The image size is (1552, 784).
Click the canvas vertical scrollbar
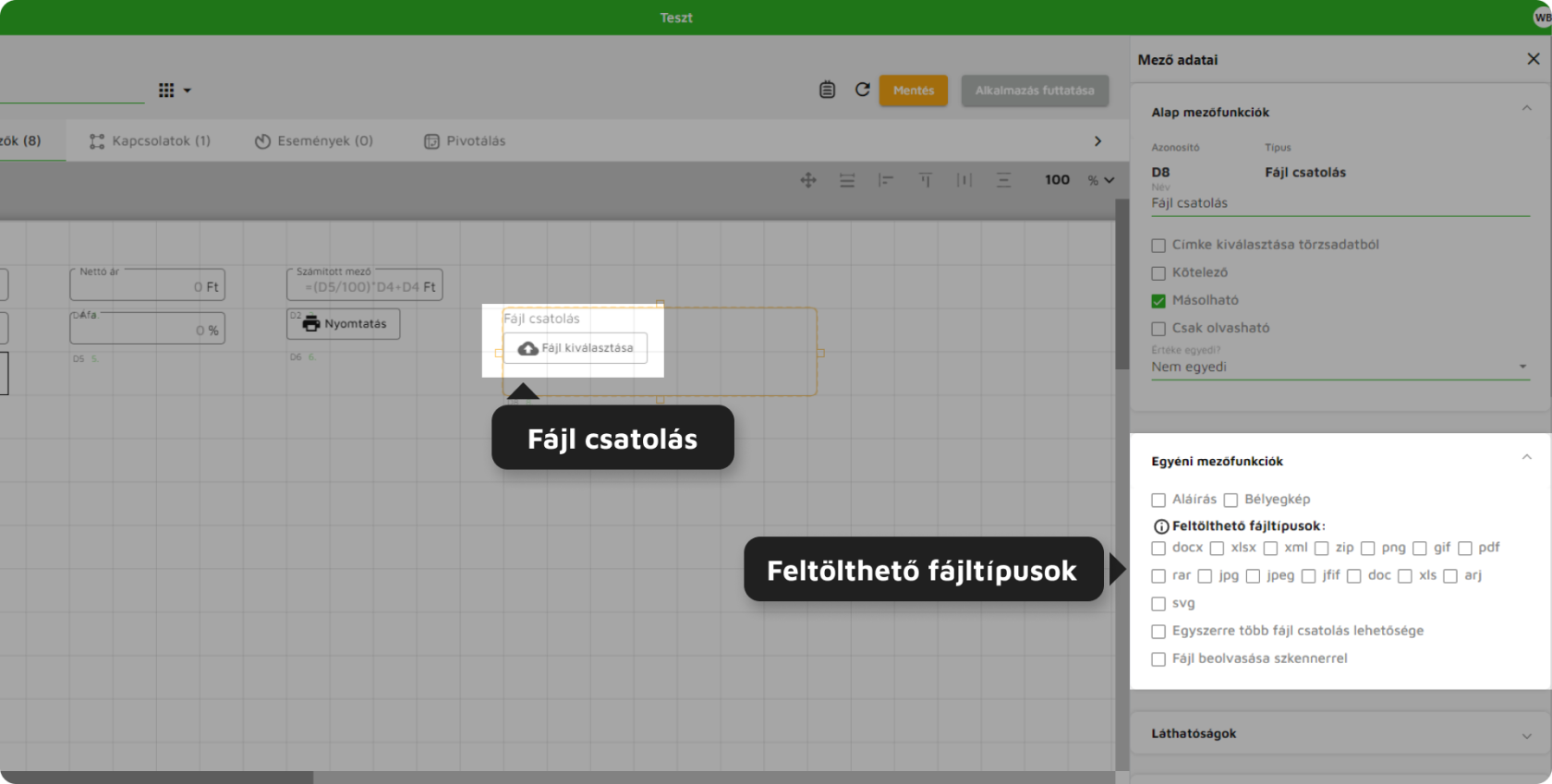(x=1122, y=284)
